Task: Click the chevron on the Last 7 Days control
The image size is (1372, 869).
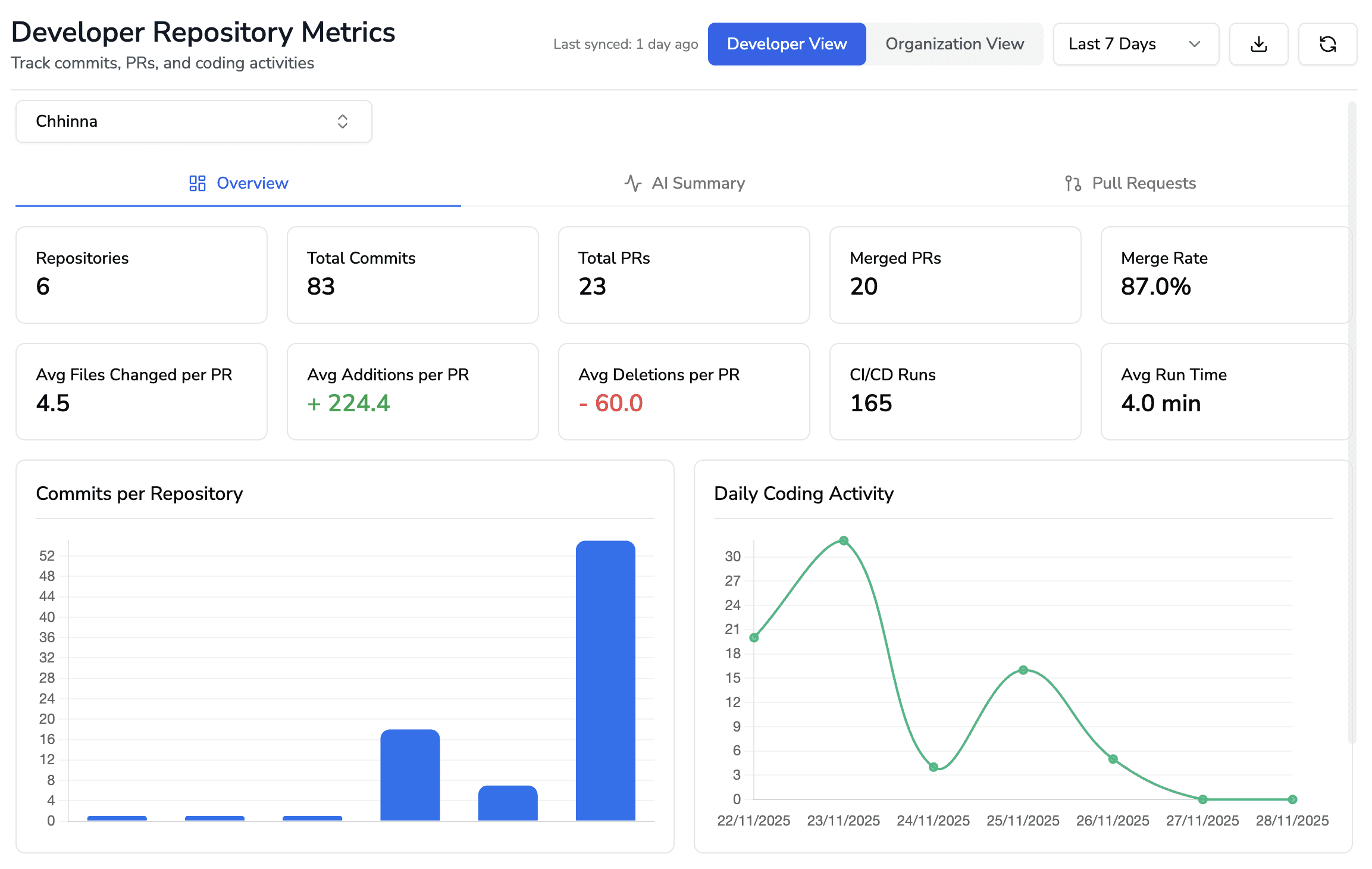Action: (x=1196, y=43)
